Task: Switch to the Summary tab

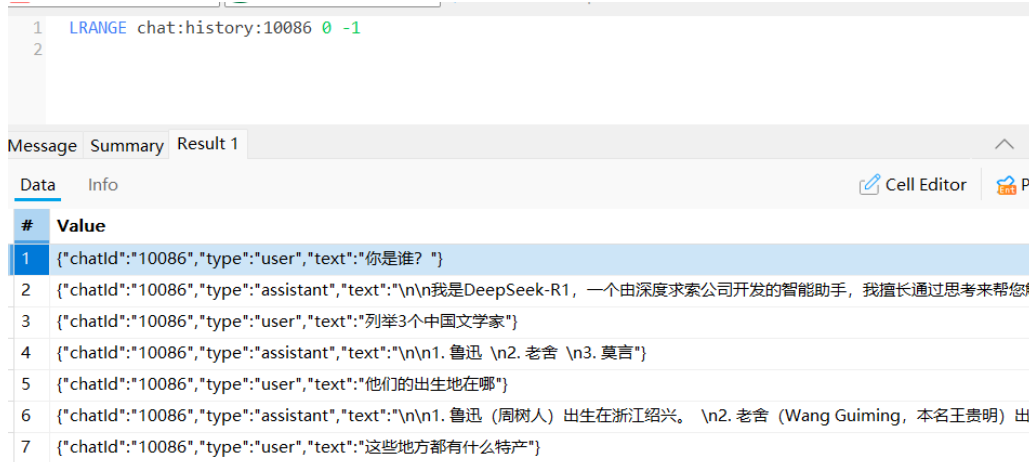Action: 127,146
